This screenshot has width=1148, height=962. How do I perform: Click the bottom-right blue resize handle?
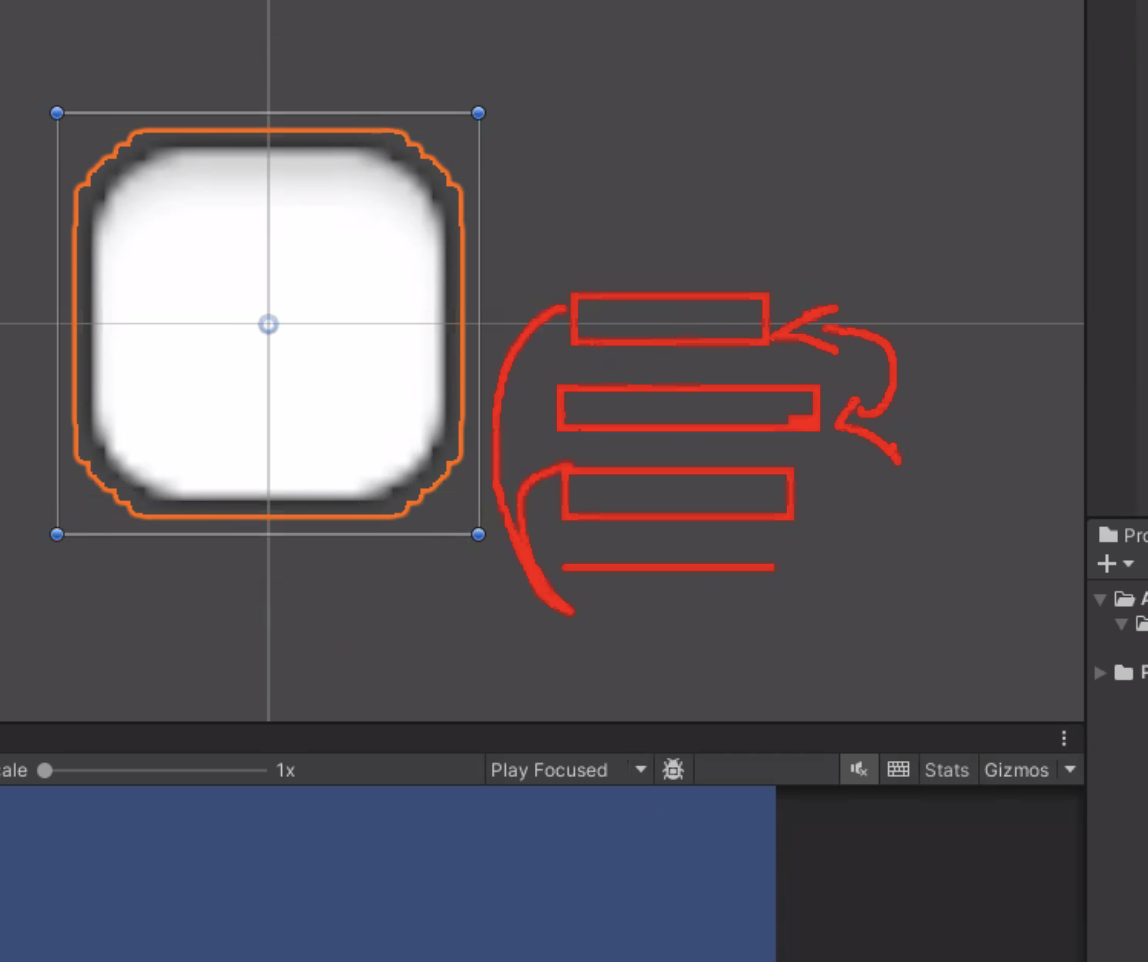pyautogui.click(x=478, y=534)
